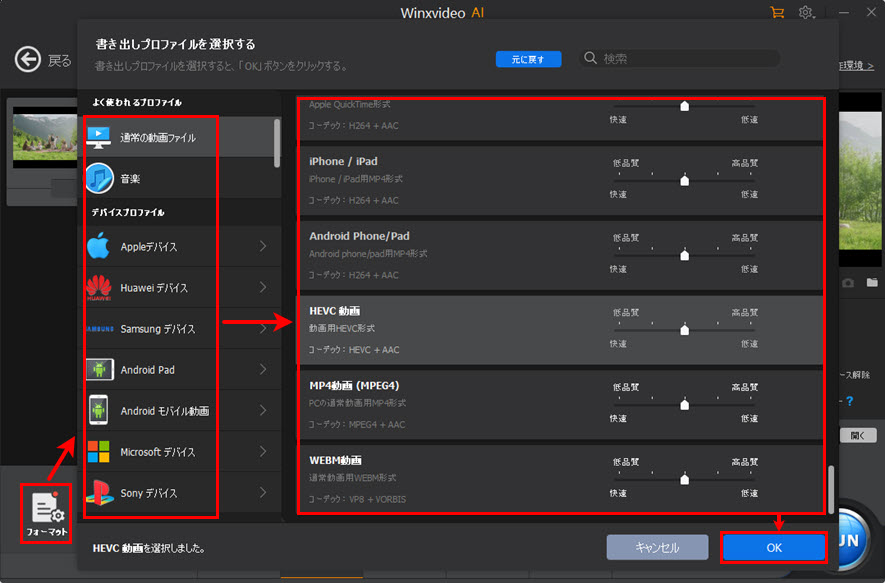Click the Microsoft logo icon

[x=99, y=452]
